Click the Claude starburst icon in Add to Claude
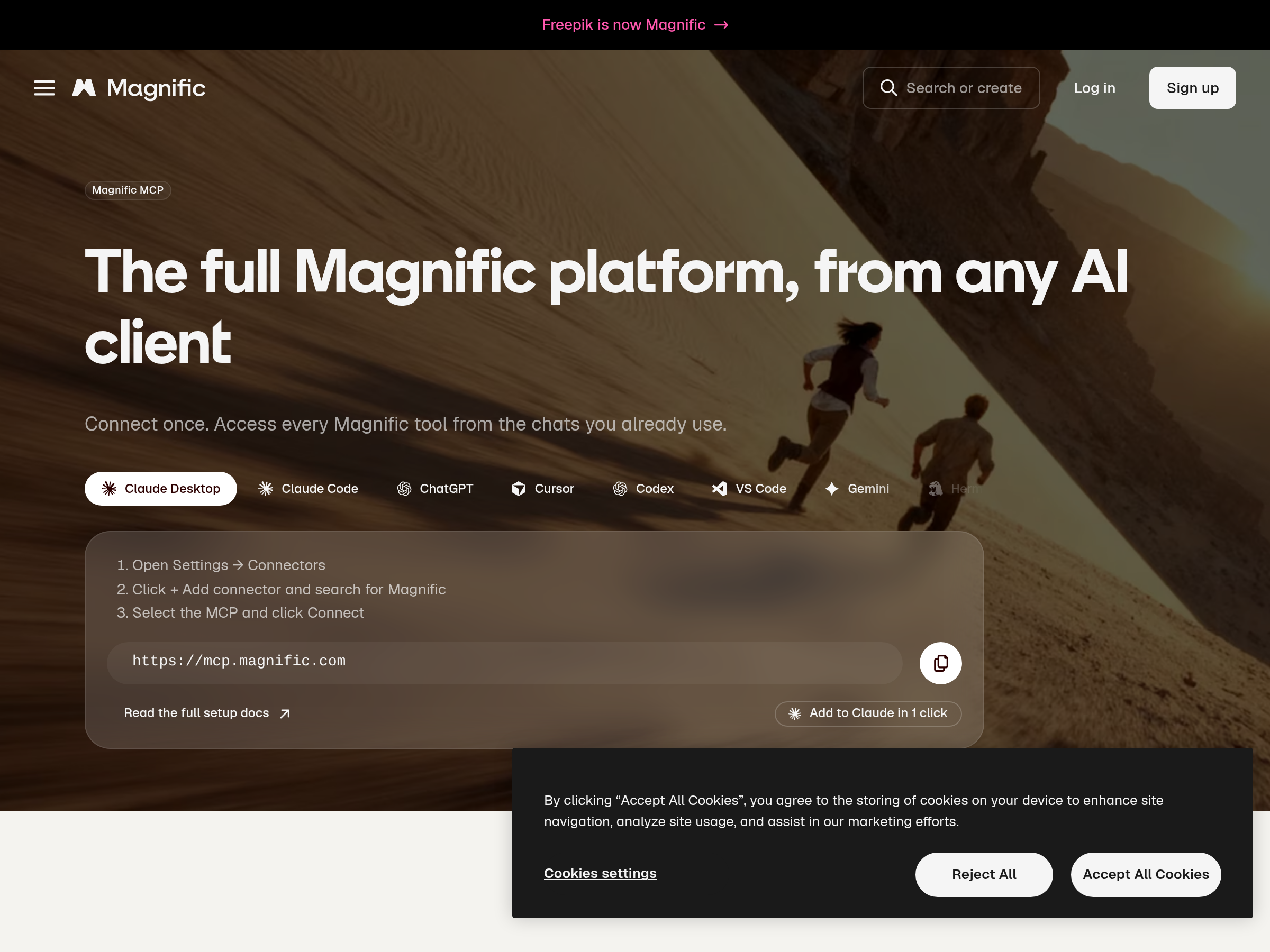Image resolution: width=1270 pixels, height=952 pixels. [x=795, y=713]
